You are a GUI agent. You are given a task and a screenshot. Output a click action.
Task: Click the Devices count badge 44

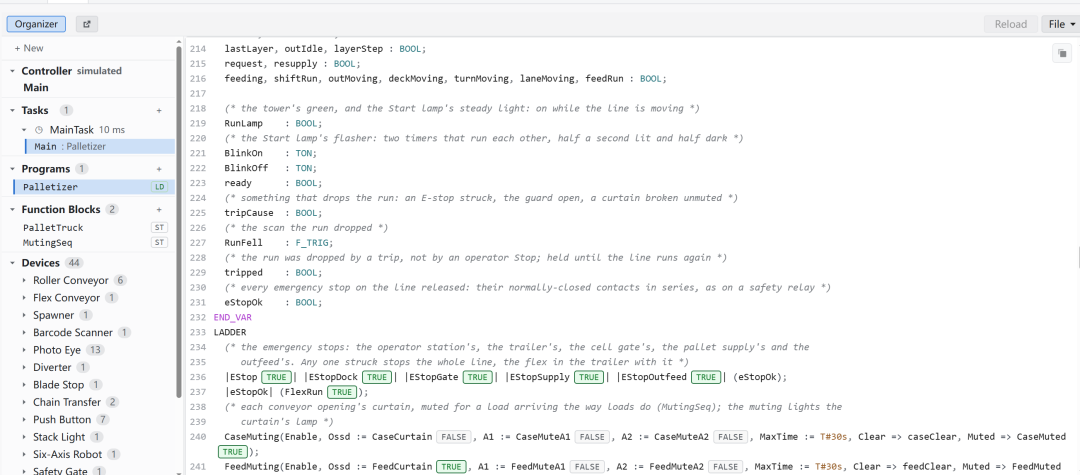coord(74,263)
